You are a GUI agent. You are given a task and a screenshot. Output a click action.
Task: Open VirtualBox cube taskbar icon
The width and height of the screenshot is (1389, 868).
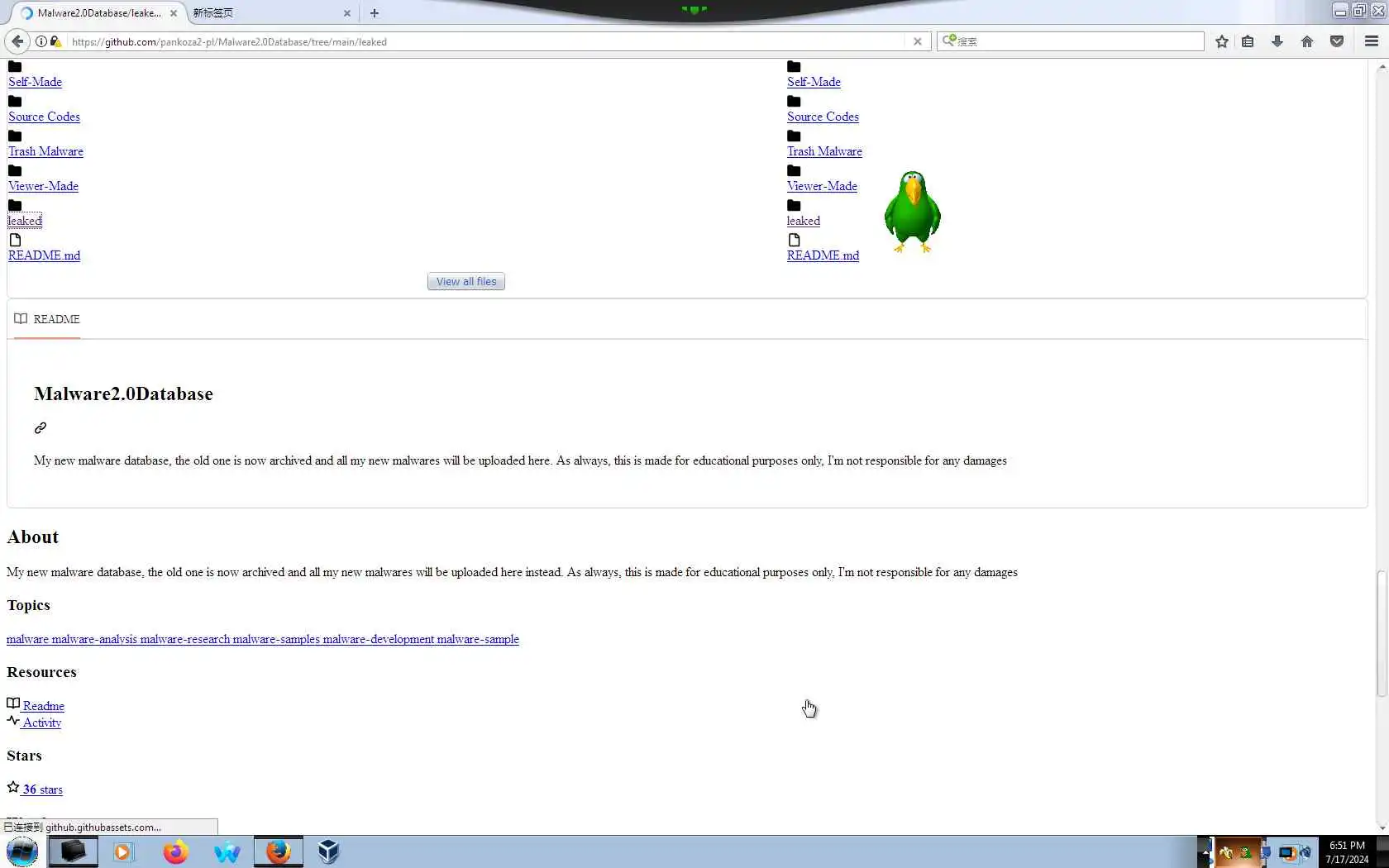[x=328, y=851]
